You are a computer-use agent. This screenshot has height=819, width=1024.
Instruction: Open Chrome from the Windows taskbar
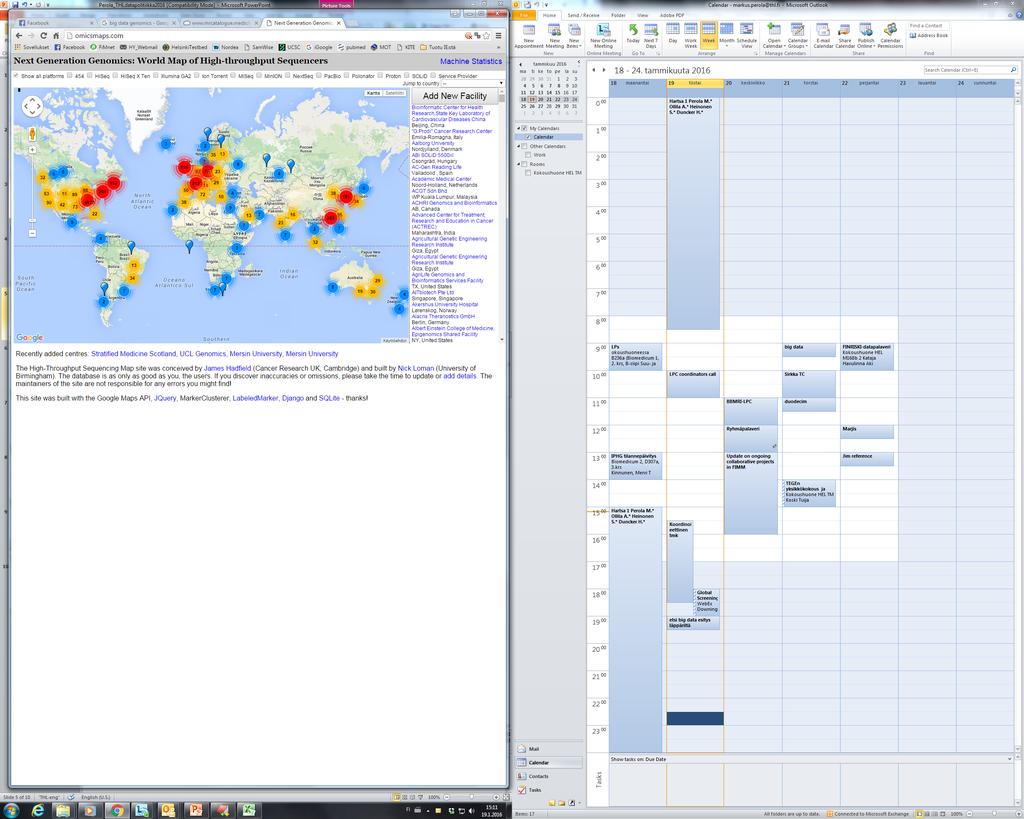[117, 811]
